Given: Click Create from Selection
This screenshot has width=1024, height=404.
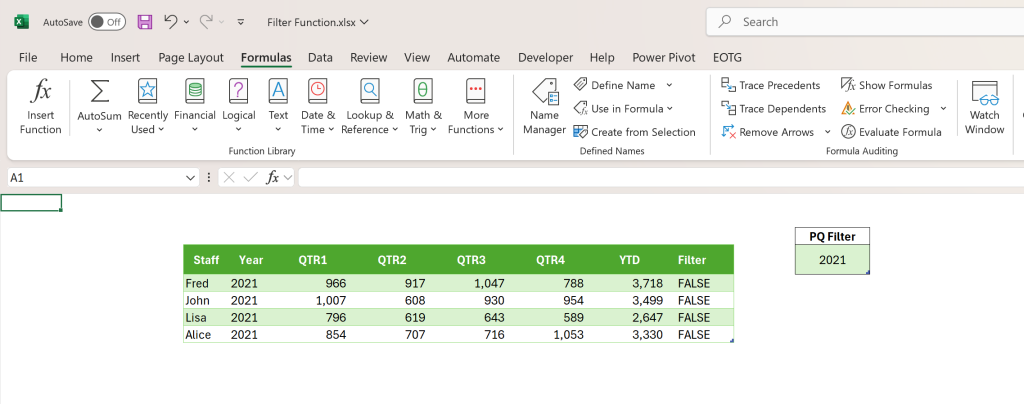Looking at the screenshot, I should coord(634,132).
